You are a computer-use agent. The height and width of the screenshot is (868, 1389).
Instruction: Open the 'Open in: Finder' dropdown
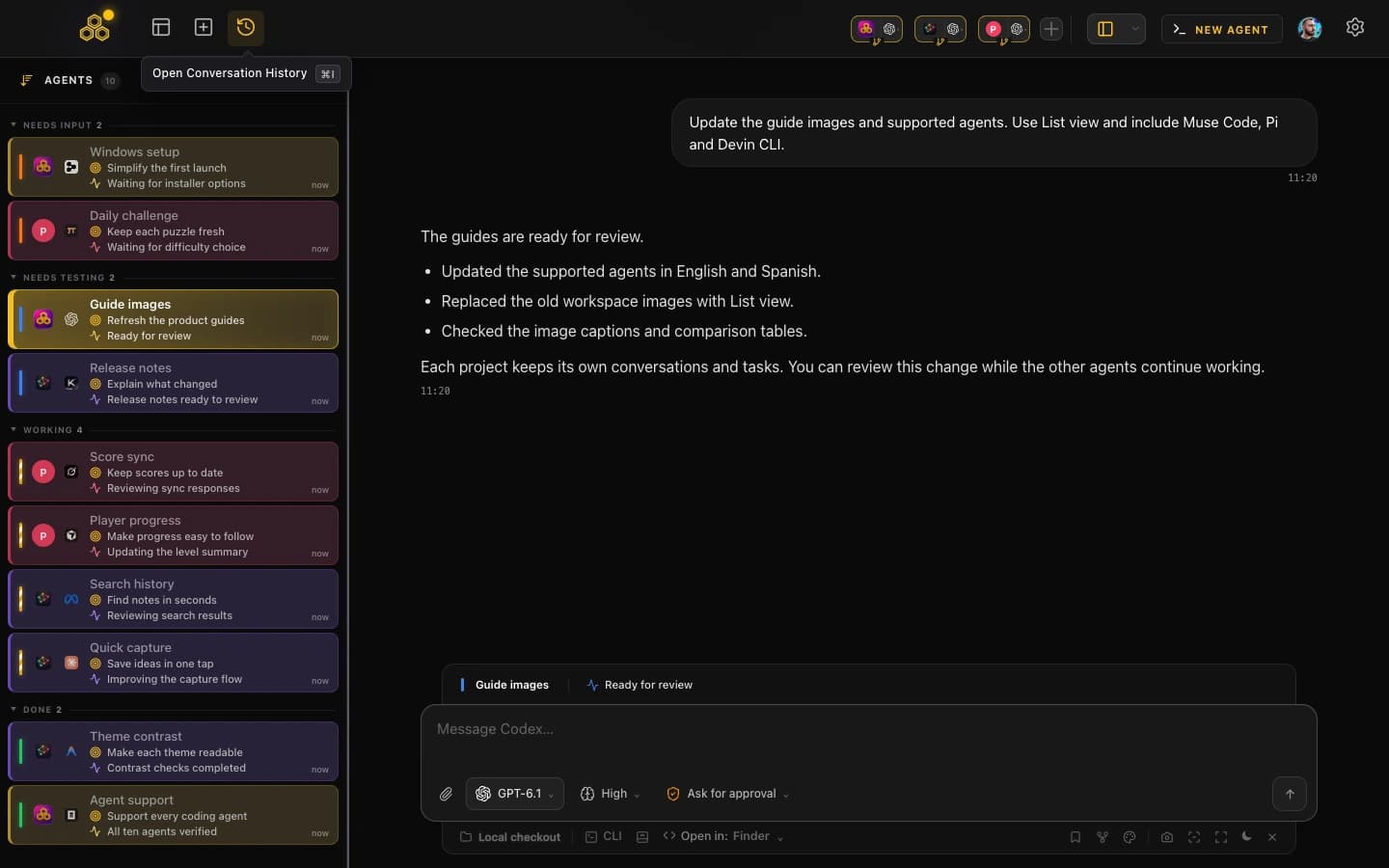[723, 836]
